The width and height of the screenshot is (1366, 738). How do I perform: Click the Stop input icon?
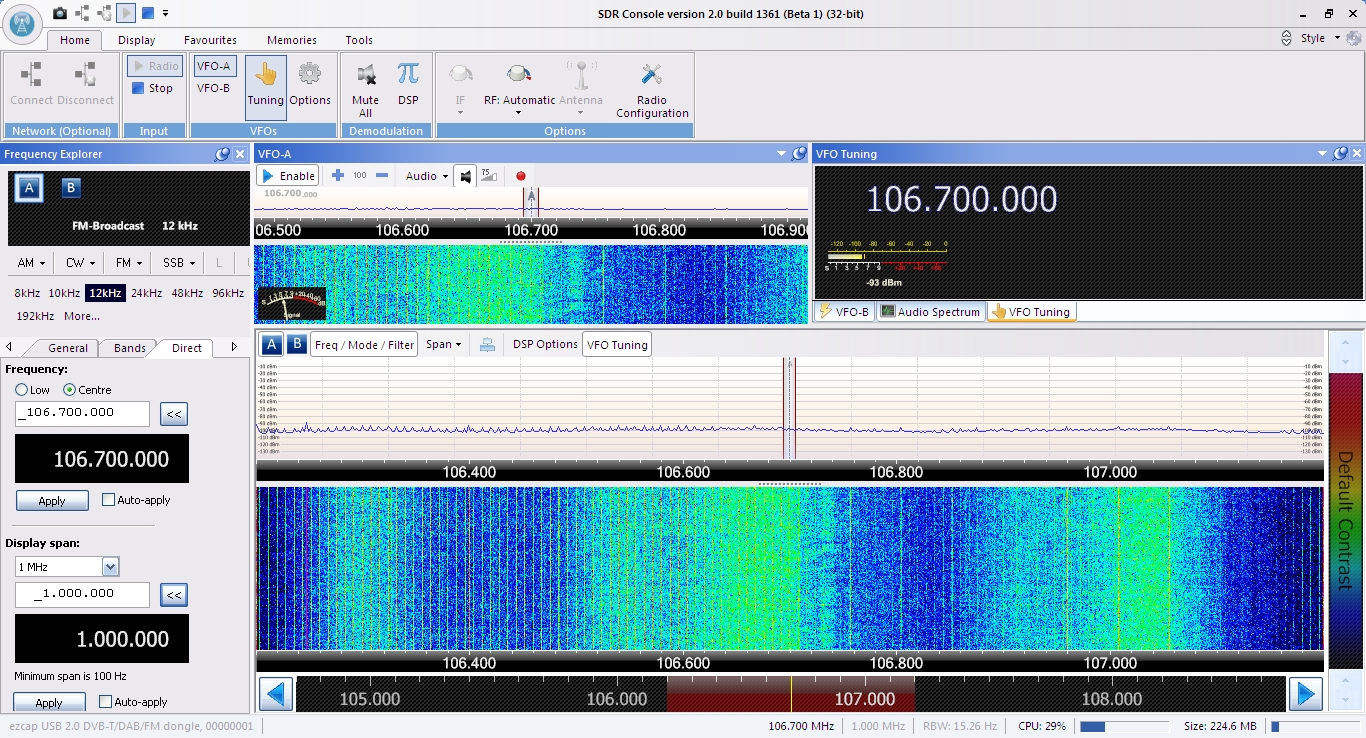139,88
